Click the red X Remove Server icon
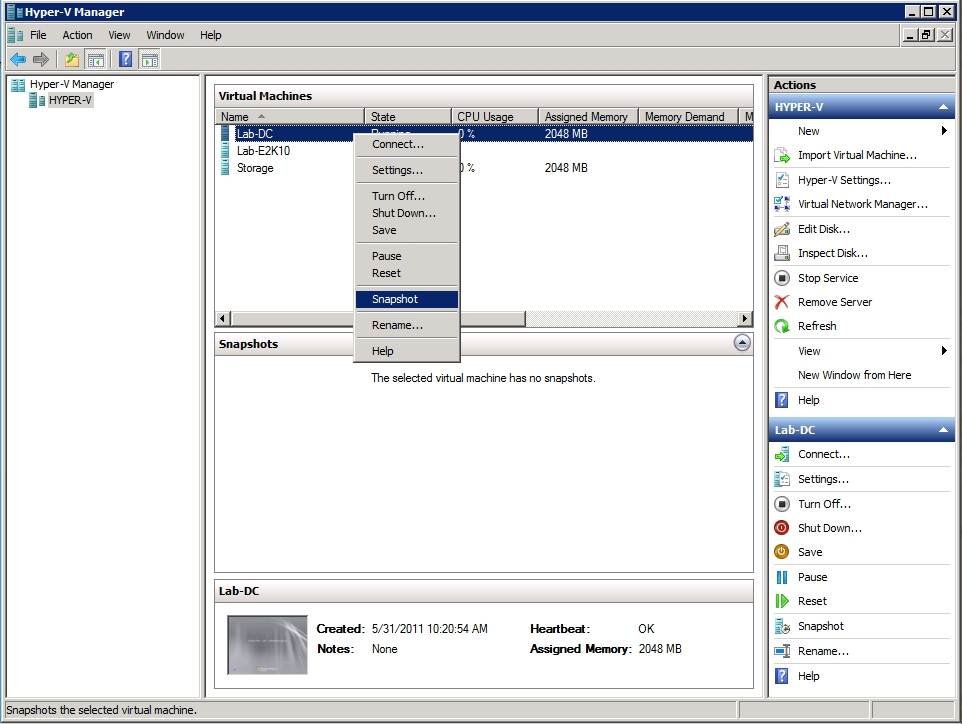962x724 pixels. [x=782, y=302]
